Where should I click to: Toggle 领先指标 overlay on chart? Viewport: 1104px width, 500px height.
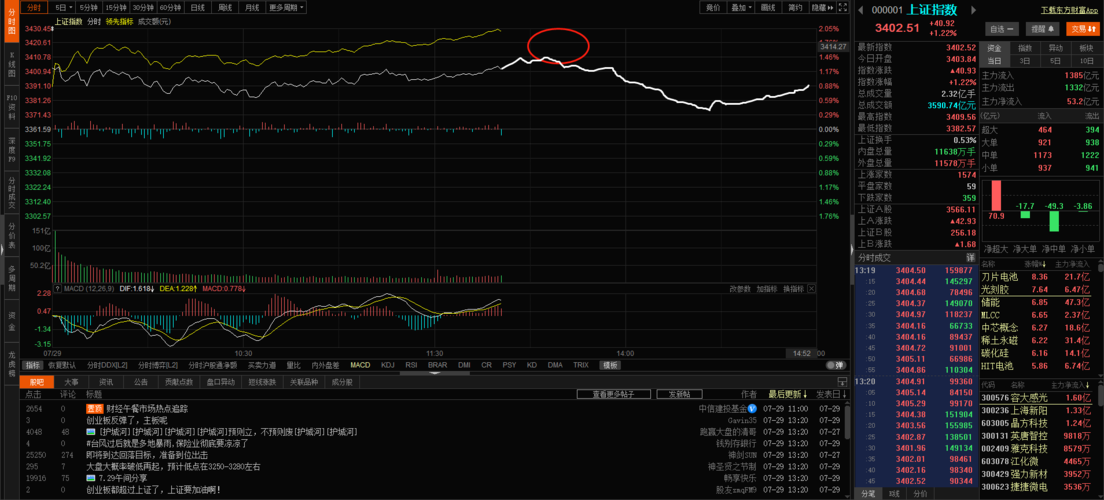tap(119, 22)
